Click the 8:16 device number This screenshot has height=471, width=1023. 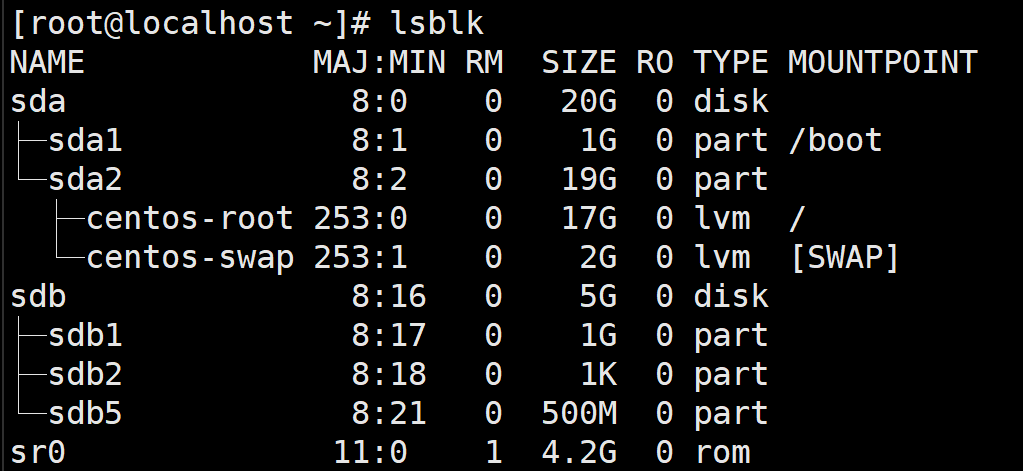(389, 296)
